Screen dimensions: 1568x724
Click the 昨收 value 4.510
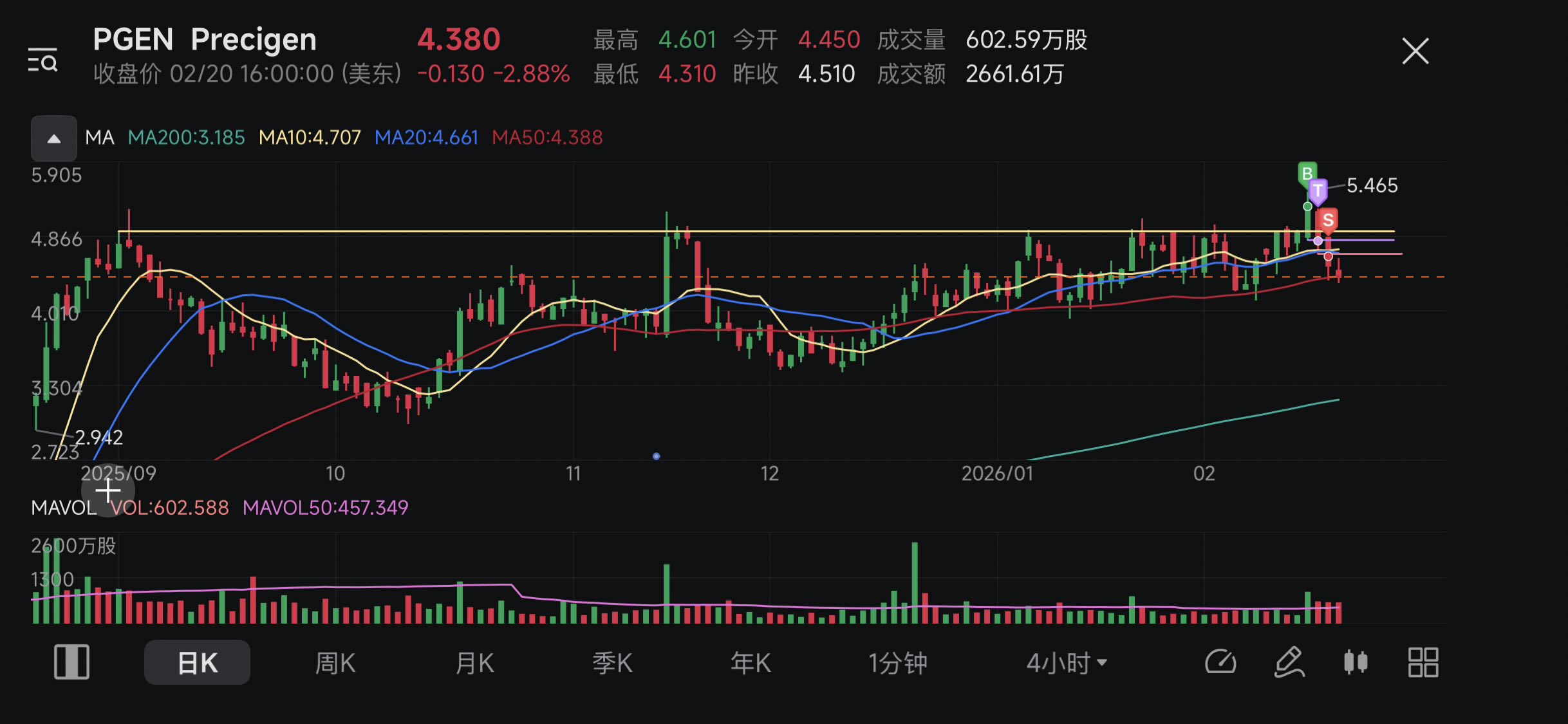(826, 74)
